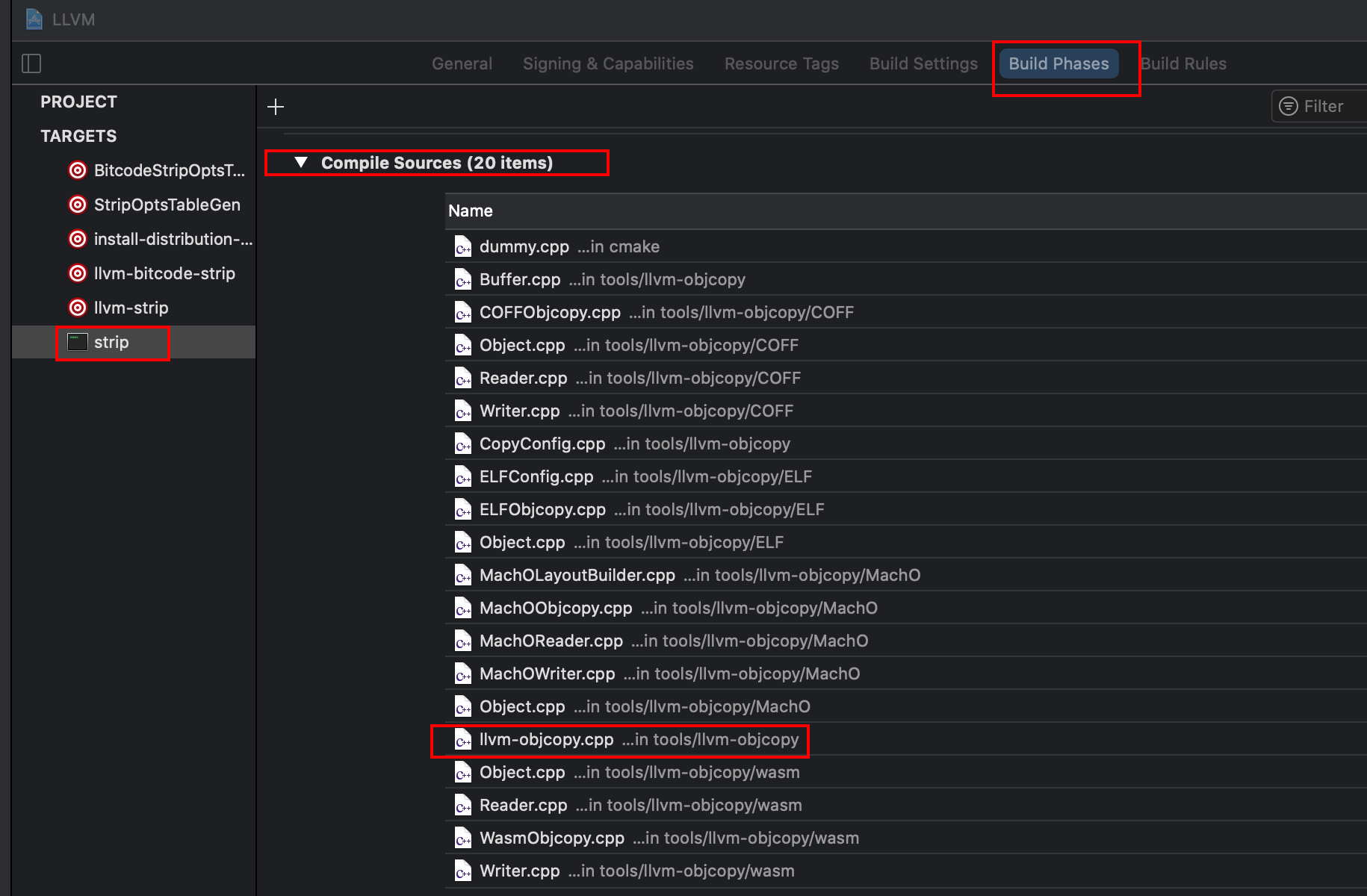Image resolution: width=1367 pixels, height=896 pixels.
Task: Click the MachOObjcopy.cpp file icon
Action: pos(463,608)
